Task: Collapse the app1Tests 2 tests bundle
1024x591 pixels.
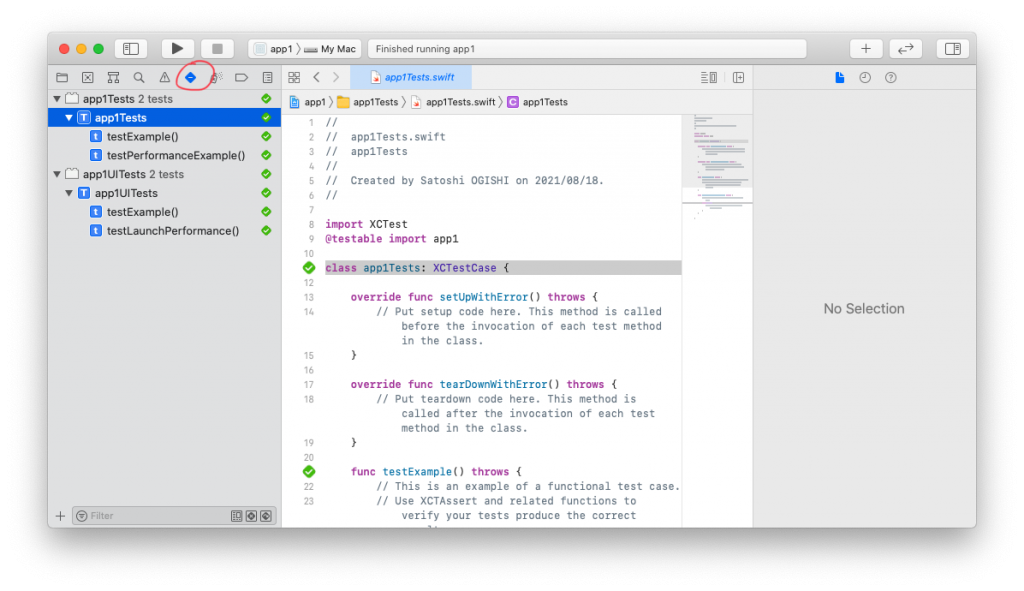Action: [57, 99]
